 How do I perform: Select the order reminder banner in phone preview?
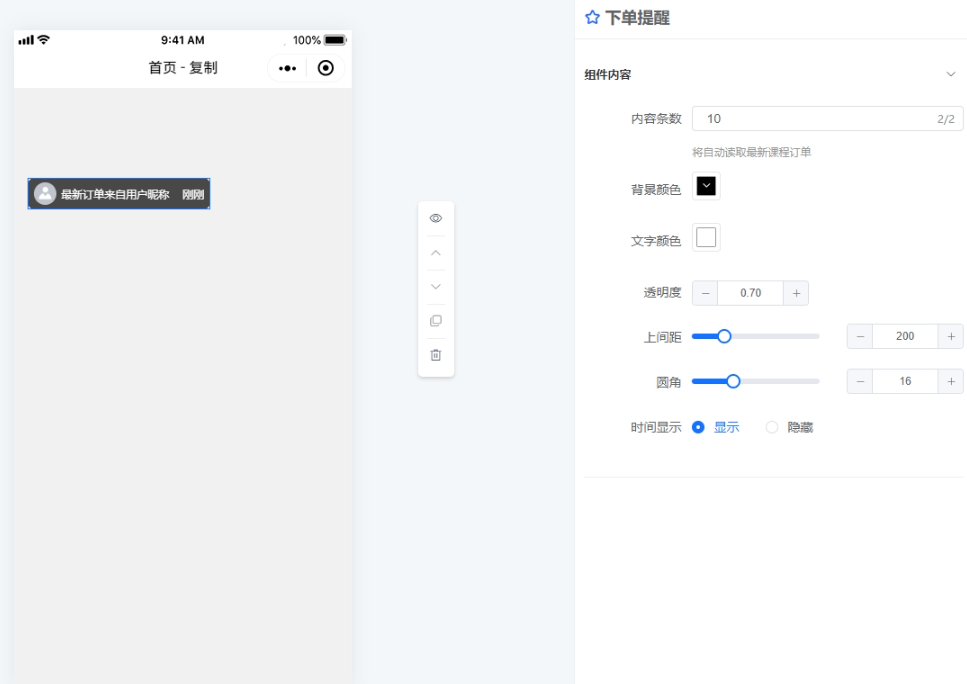coord(119,194)
